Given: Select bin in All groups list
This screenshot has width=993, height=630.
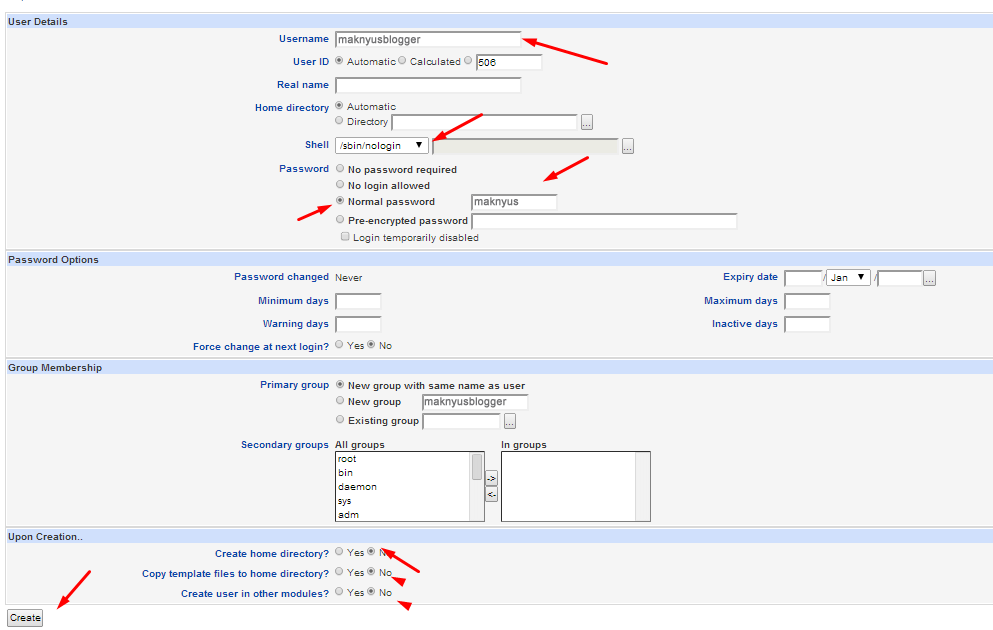Looking at the screenshot, I should coord(403,473).
